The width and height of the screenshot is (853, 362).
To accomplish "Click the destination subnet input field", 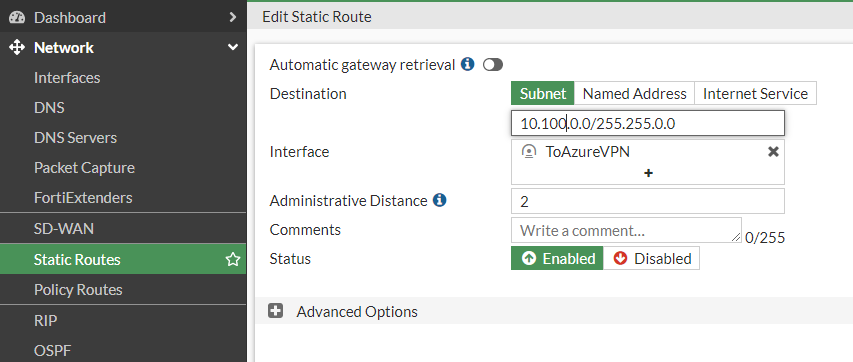I will (x=648, y=123).
